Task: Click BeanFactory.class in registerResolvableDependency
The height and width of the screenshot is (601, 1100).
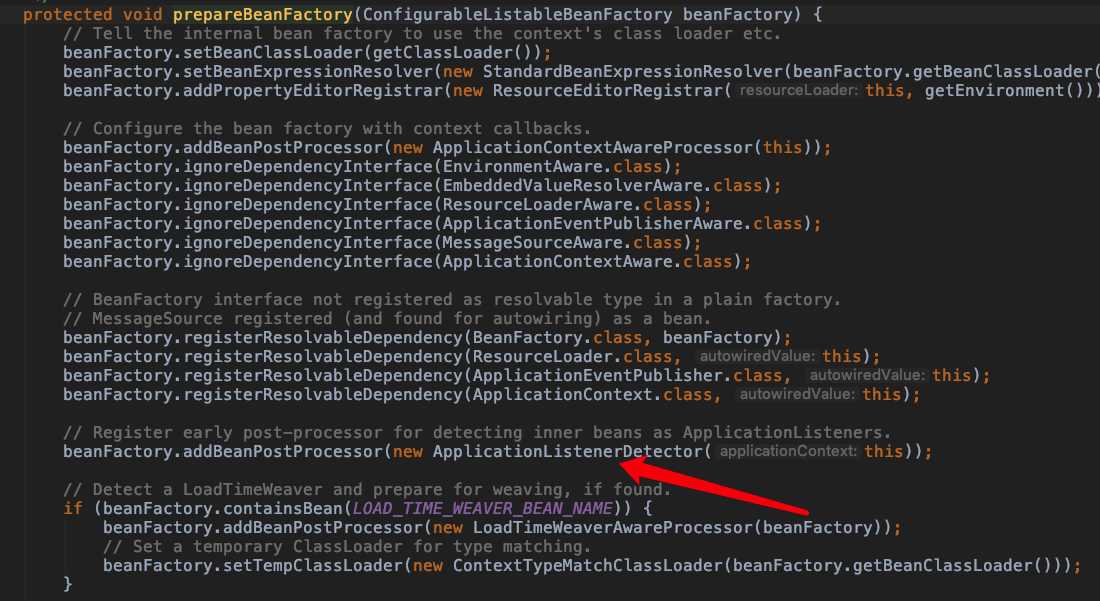Action: [x=557, y=337]
